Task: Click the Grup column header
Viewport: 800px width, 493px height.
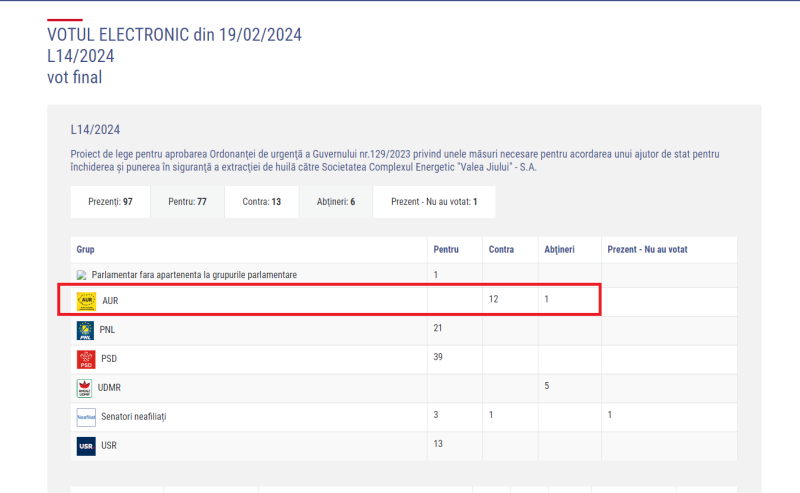Action: click(86, 249)
